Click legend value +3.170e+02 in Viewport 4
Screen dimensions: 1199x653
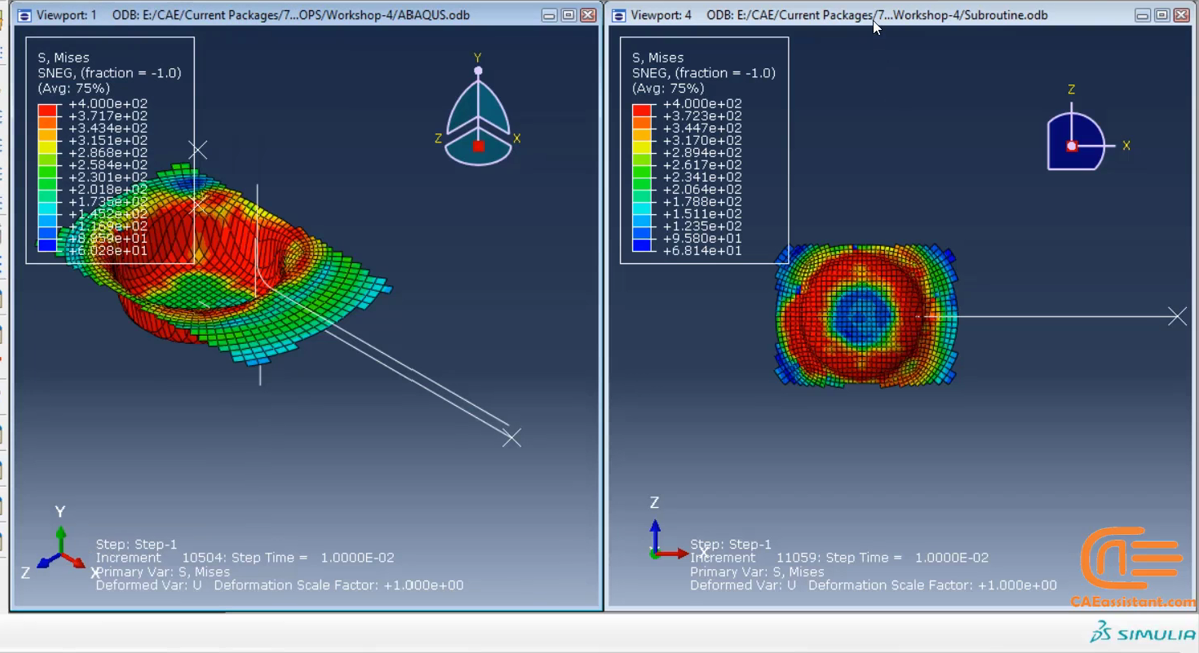[x=702, y=141]
